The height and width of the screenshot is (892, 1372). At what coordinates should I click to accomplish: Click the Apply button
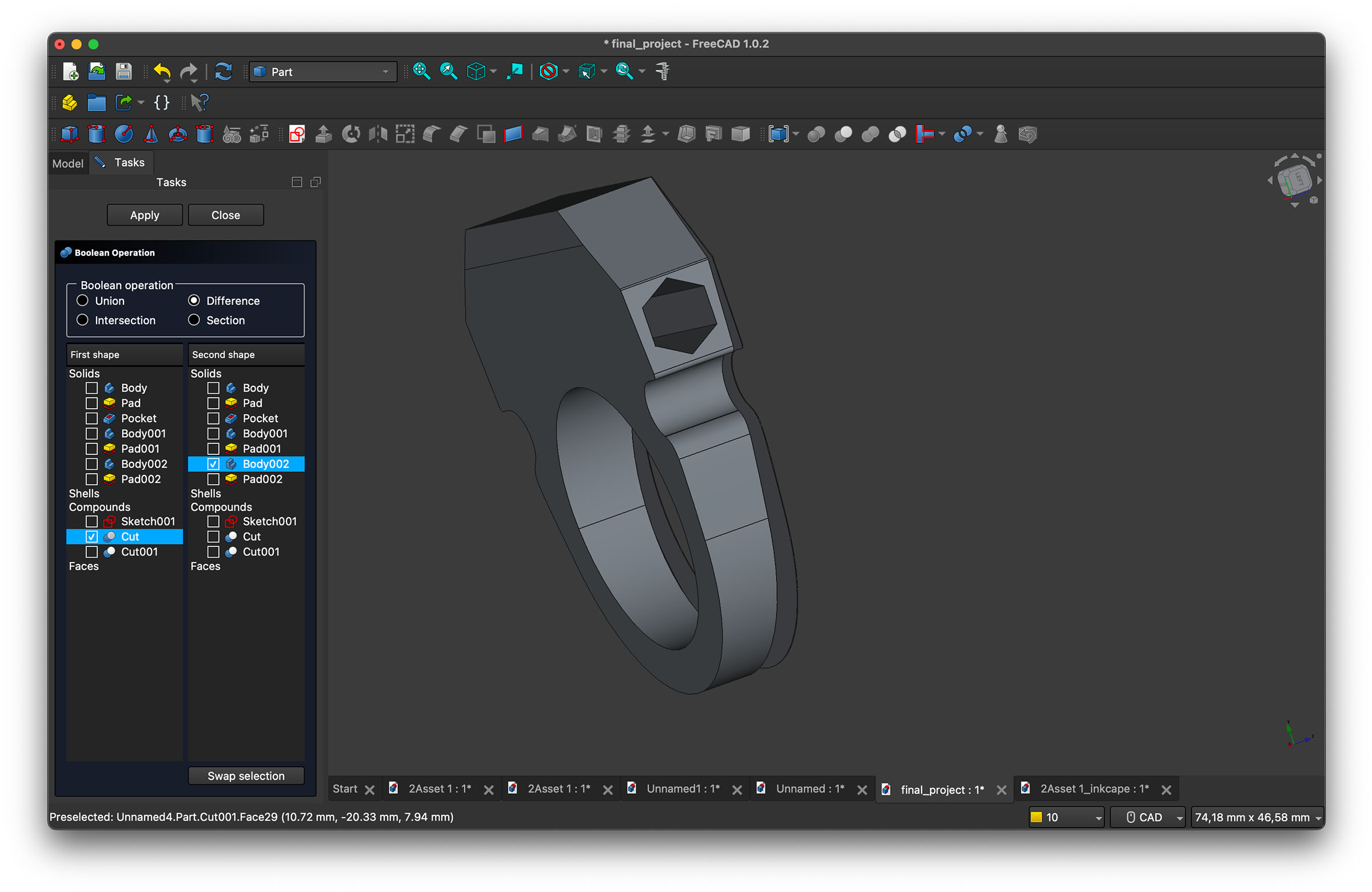point(144,215)
